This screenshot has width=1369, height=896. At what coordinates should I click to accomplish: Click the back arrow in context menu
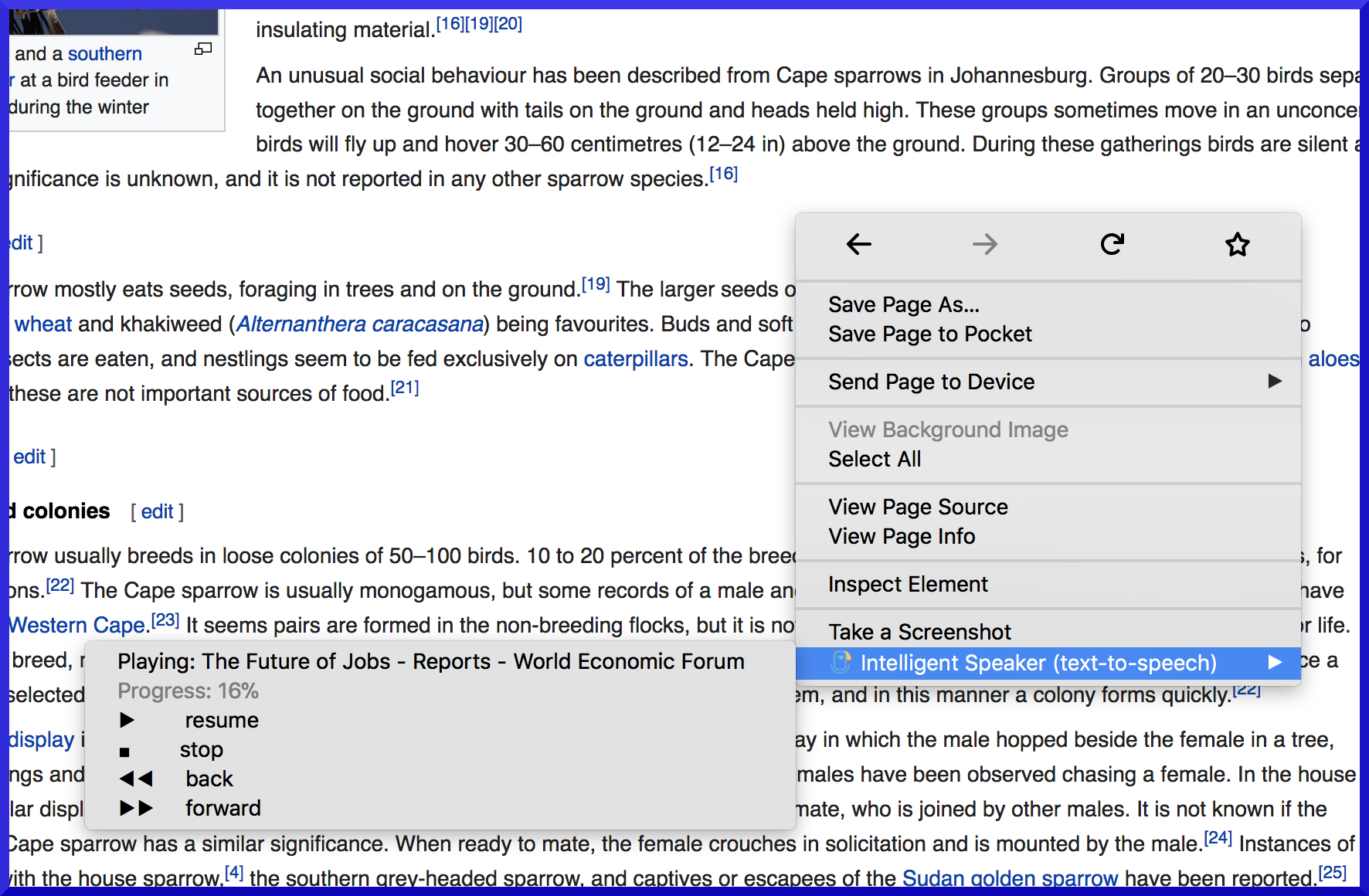coord(858,245)
